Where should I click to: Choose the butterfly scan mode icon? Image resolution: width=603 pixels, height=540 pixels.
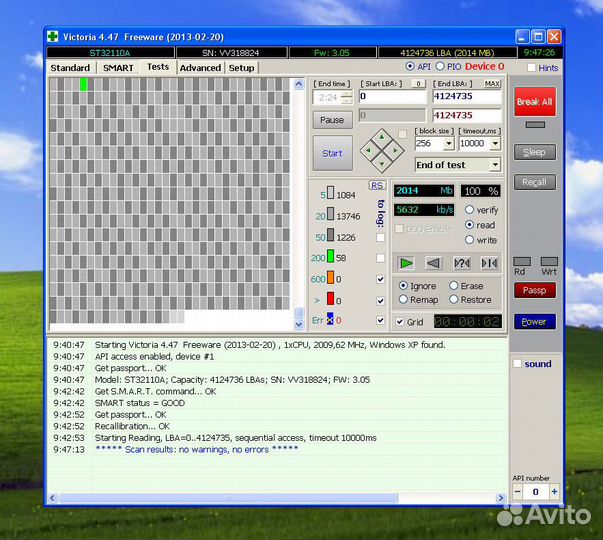489,263
